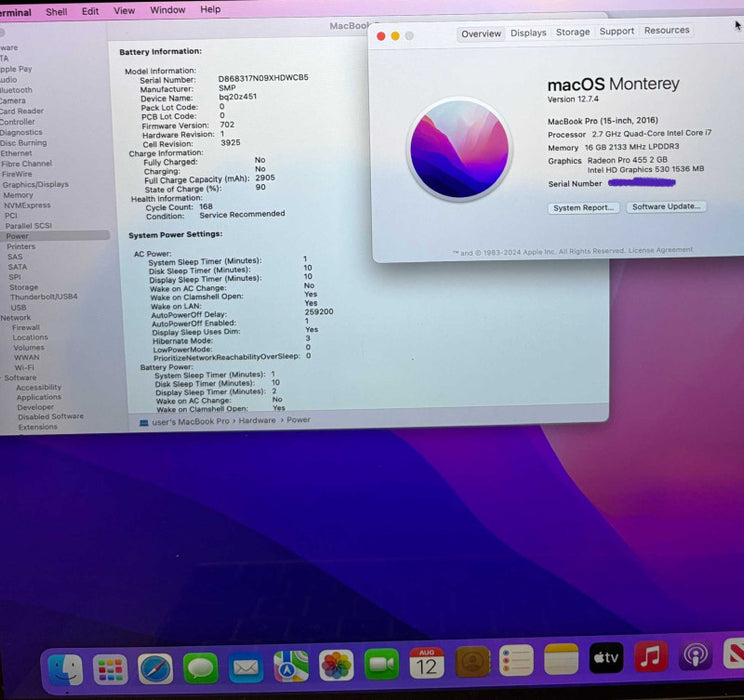Screen dimensions: 744x700
Task: Switch to the Storage tab
Action: pyautogui.click(x=573, y=32)
